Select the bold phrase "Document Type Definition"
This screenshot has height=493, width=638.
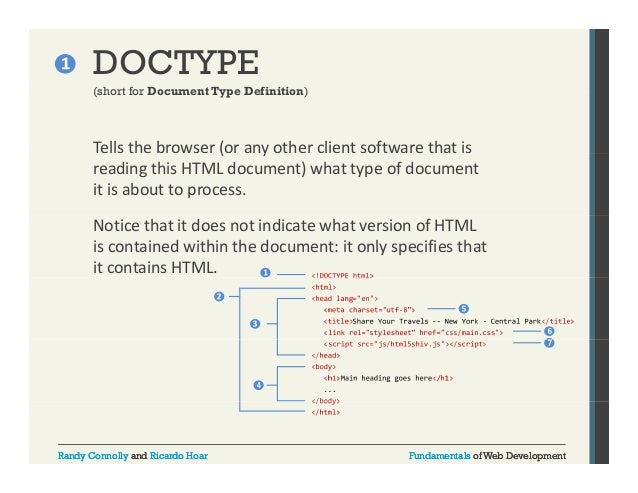(225, 91)
